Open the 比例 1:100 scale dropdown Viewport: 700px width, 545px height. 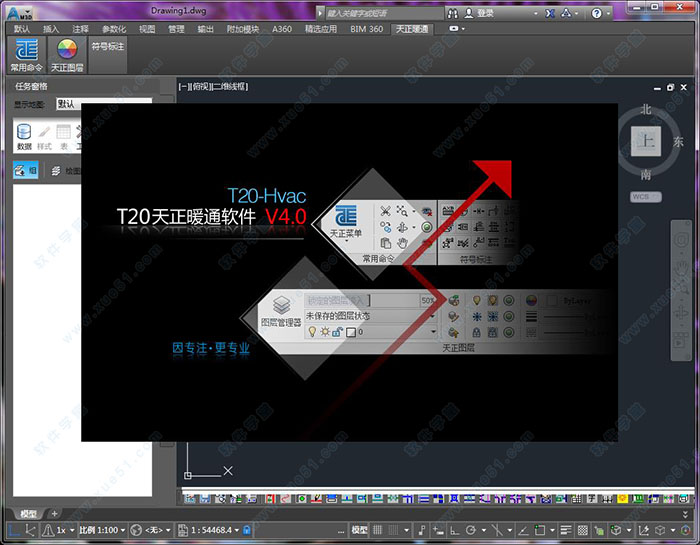(102, 530)
